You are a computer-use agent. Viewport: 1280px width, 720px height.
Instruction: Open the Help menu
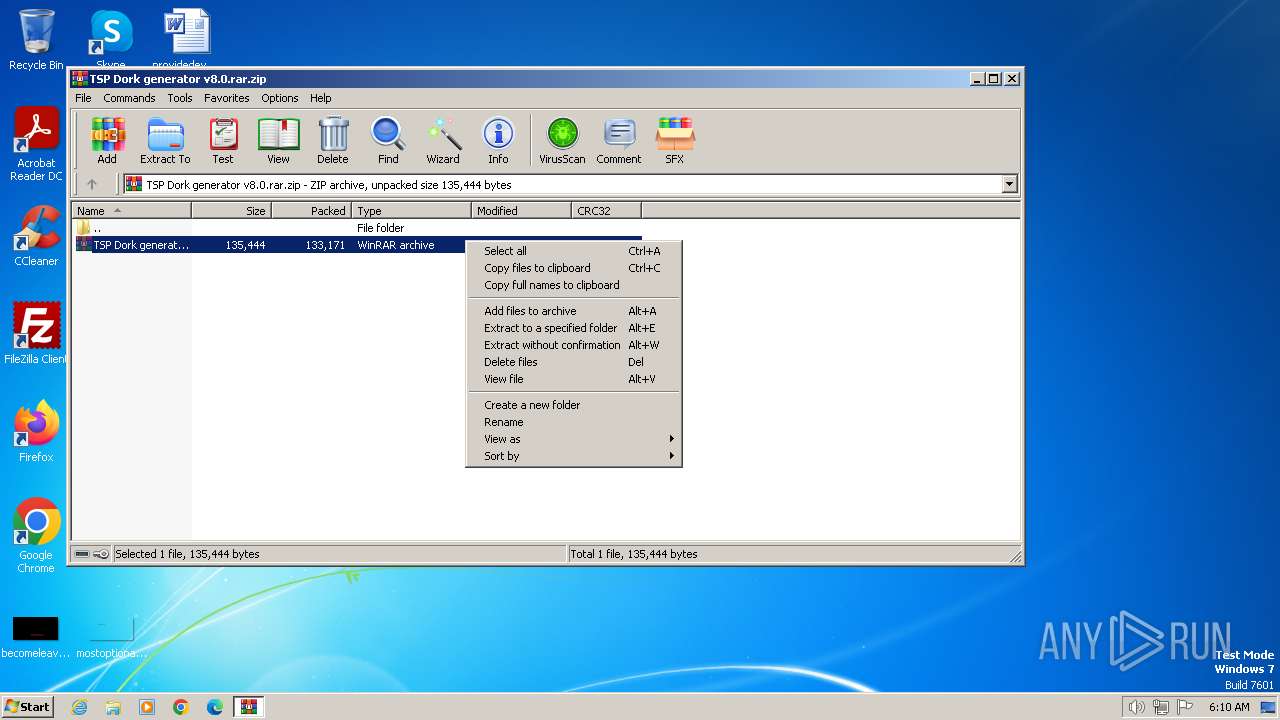tap(320, 98)
